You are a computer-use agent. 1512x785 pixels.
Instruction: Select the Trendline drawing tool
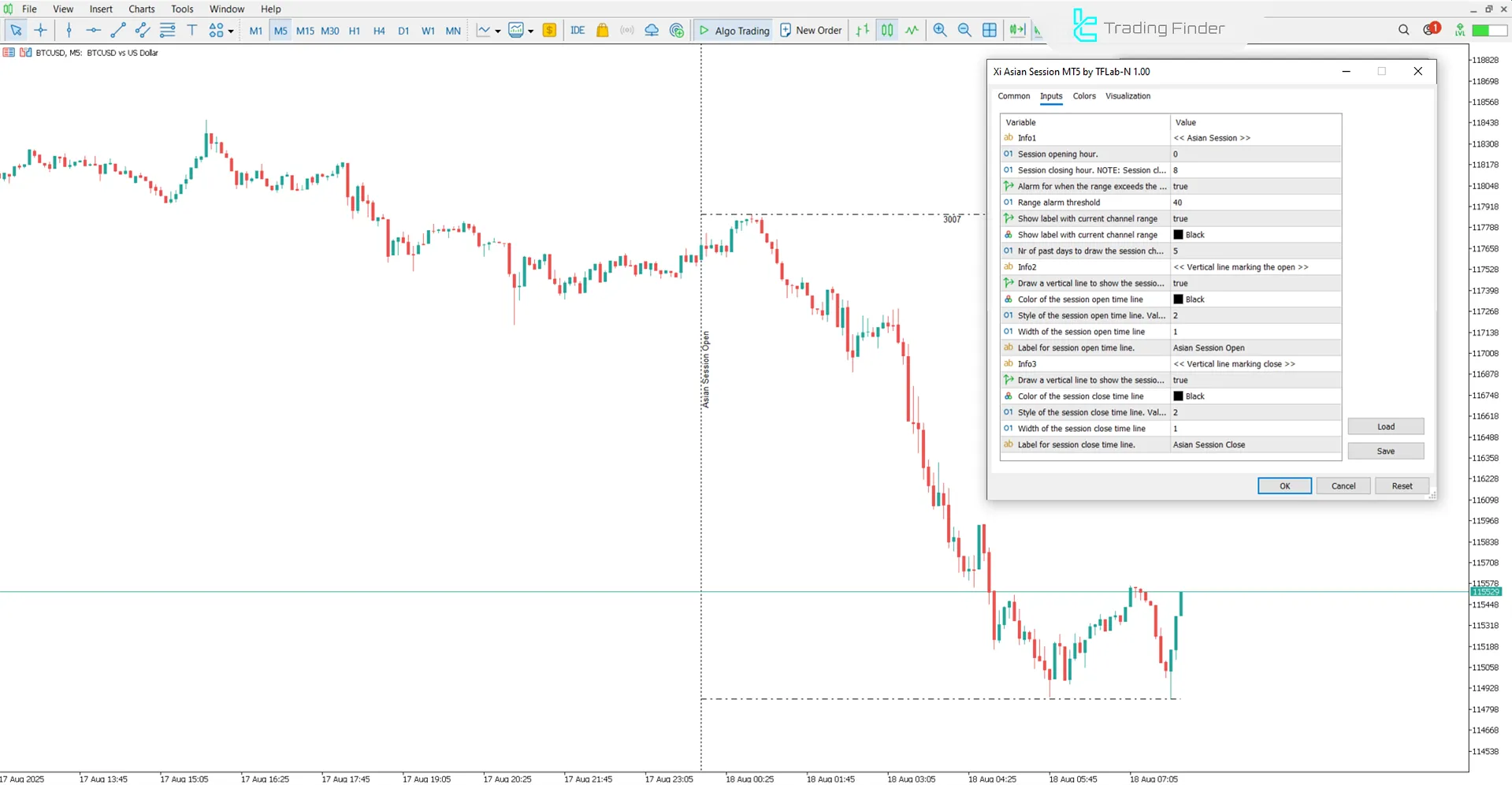pos(119,30)
